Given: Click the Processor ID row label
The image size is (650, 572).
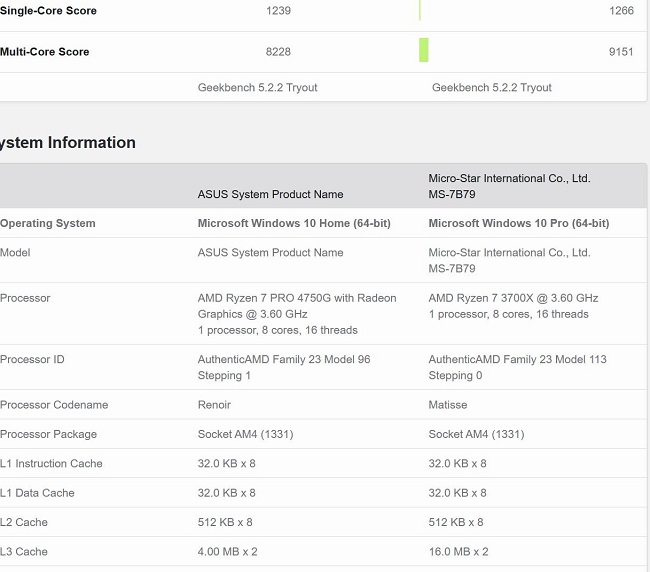Looking at the screenshot, I should (x=32, y=359).
